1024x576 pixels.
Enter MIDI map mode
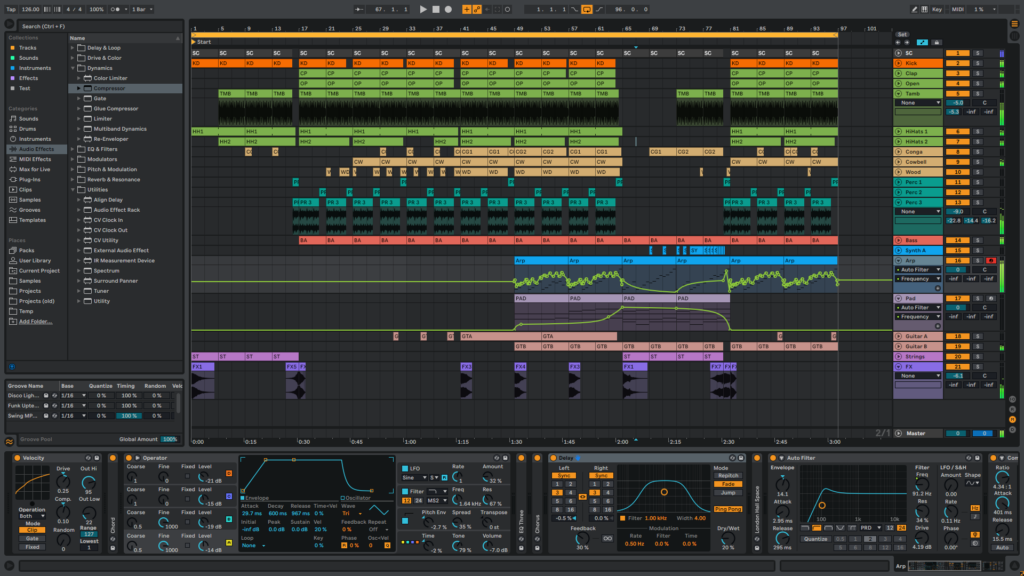(958, 9)
